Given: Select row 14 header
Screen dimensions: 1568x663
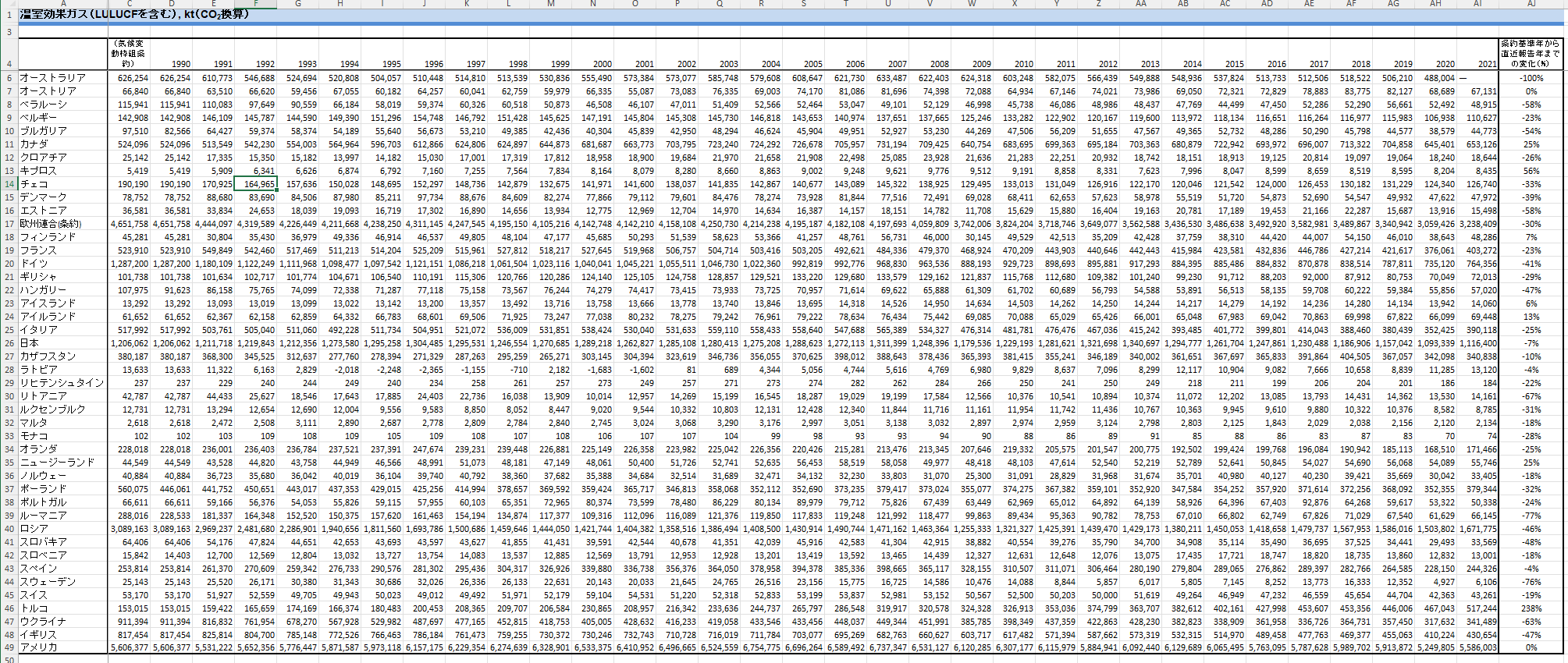Looking at the screenshot, I should pos(9,184).
